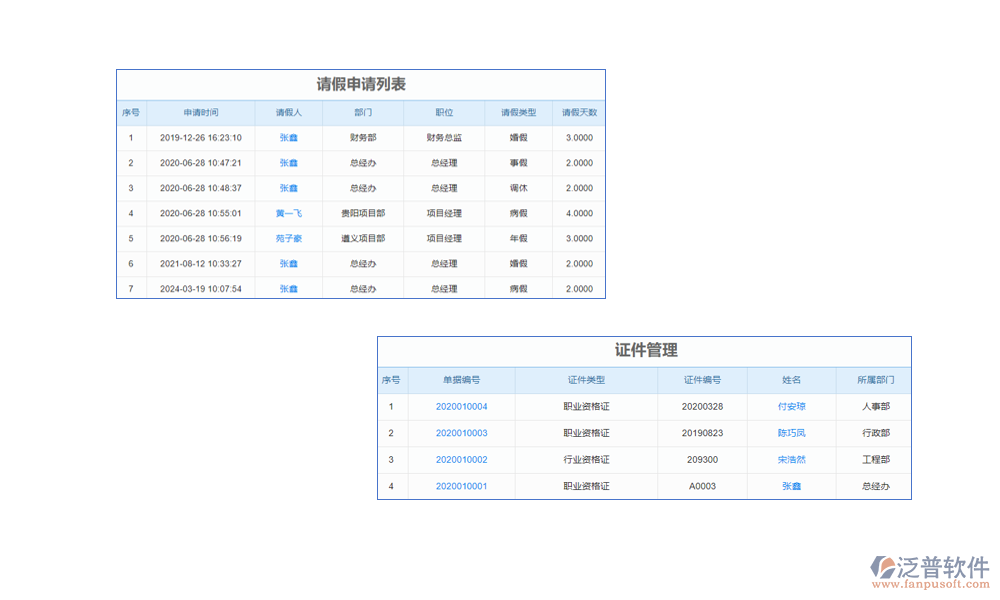The width and height of the screenshot is (1000, 600).
Task: Select the certificate number A0003 cell
Action: click(x=702, y=486)
